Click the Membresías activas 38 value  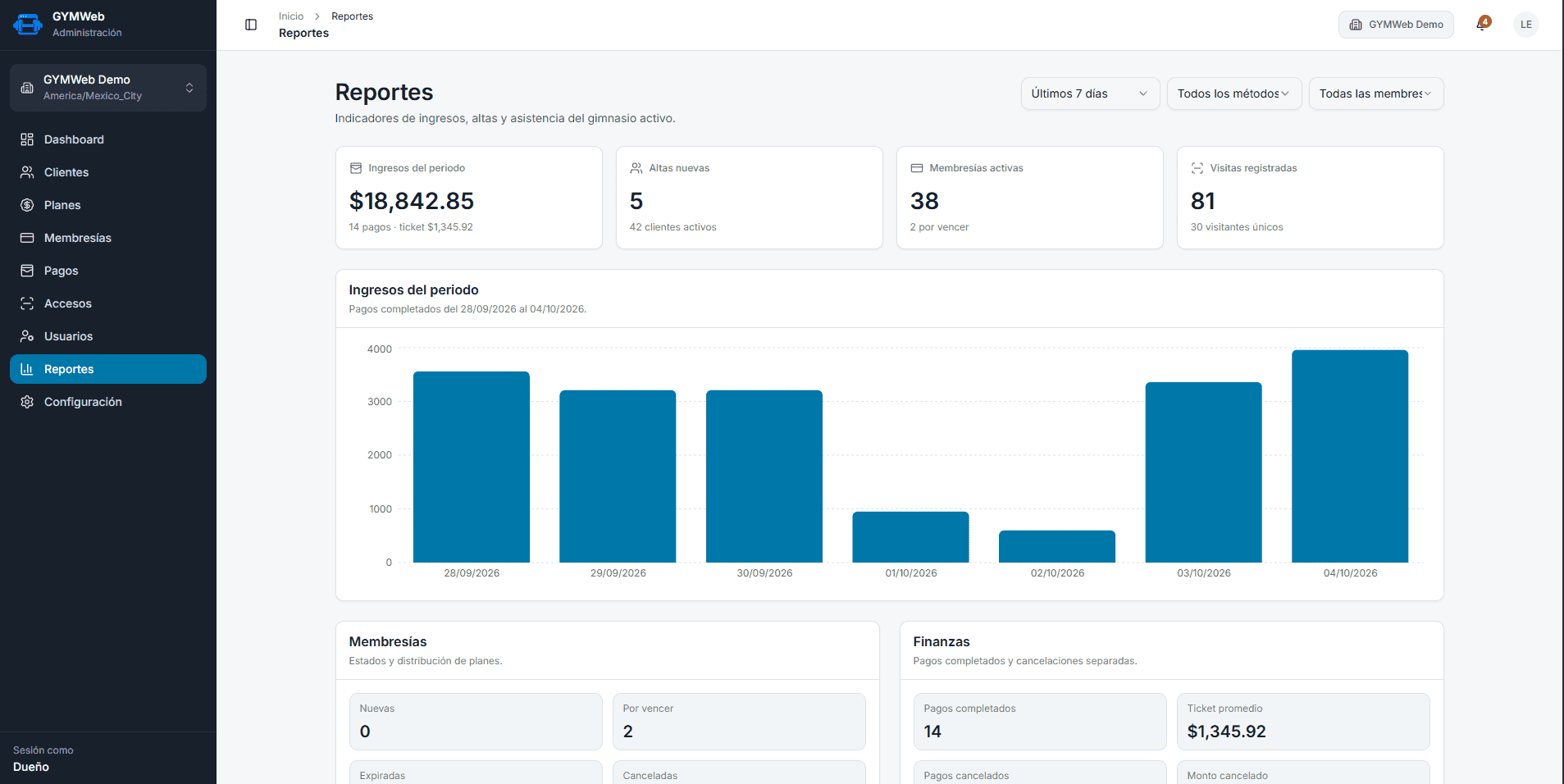point(924,201)
